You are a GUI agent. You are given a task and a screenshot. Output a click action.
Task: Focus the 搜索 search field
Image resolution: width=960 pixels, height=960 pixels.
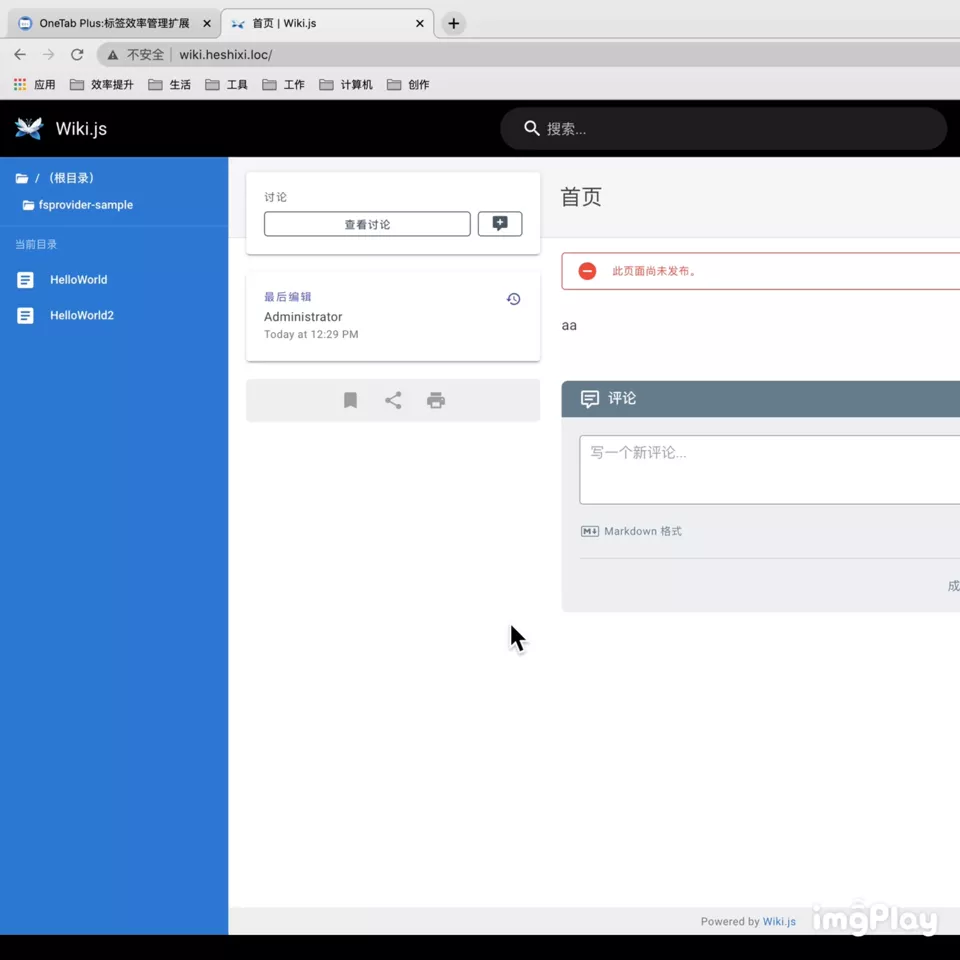(724, 129)
